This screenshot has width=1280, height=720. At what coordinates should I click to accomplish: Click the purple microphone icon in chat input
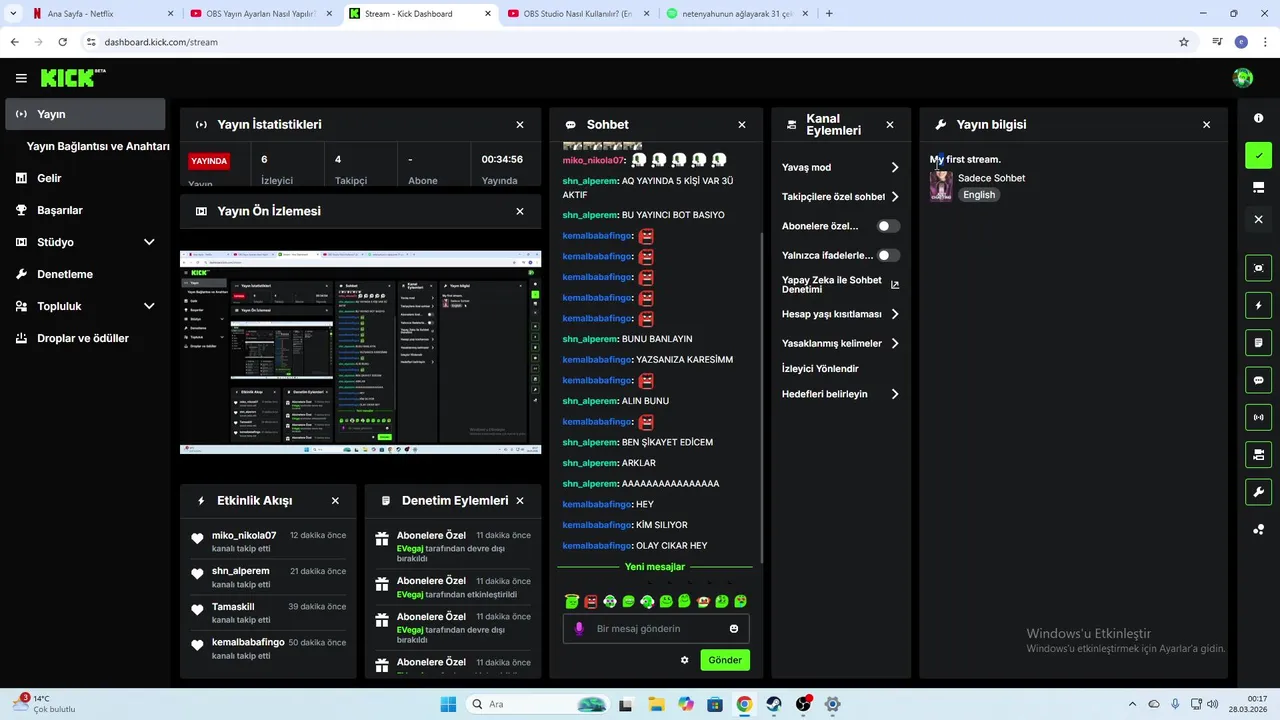(x=578, y=629)
